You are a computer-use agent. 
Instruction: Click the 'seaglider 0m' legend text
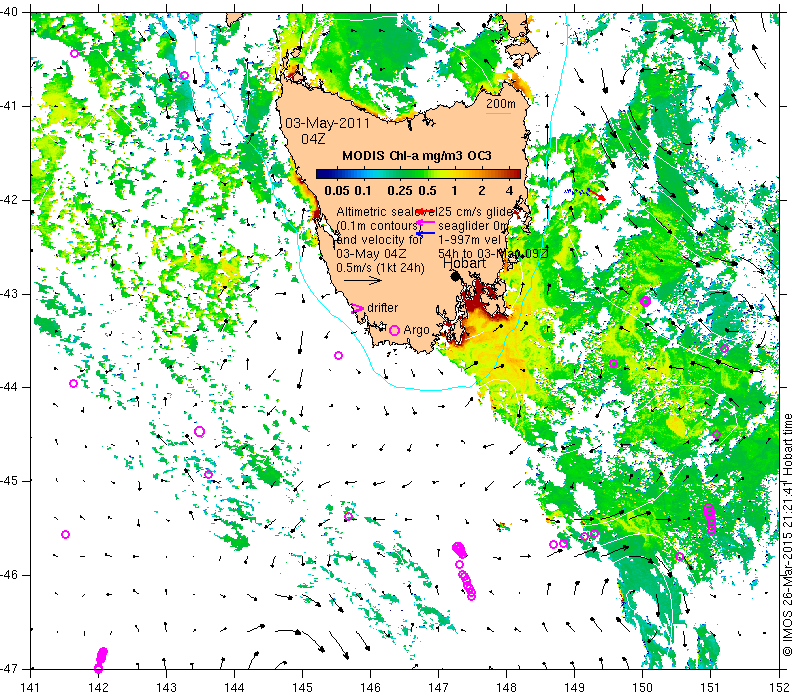(x=473, y=226)
